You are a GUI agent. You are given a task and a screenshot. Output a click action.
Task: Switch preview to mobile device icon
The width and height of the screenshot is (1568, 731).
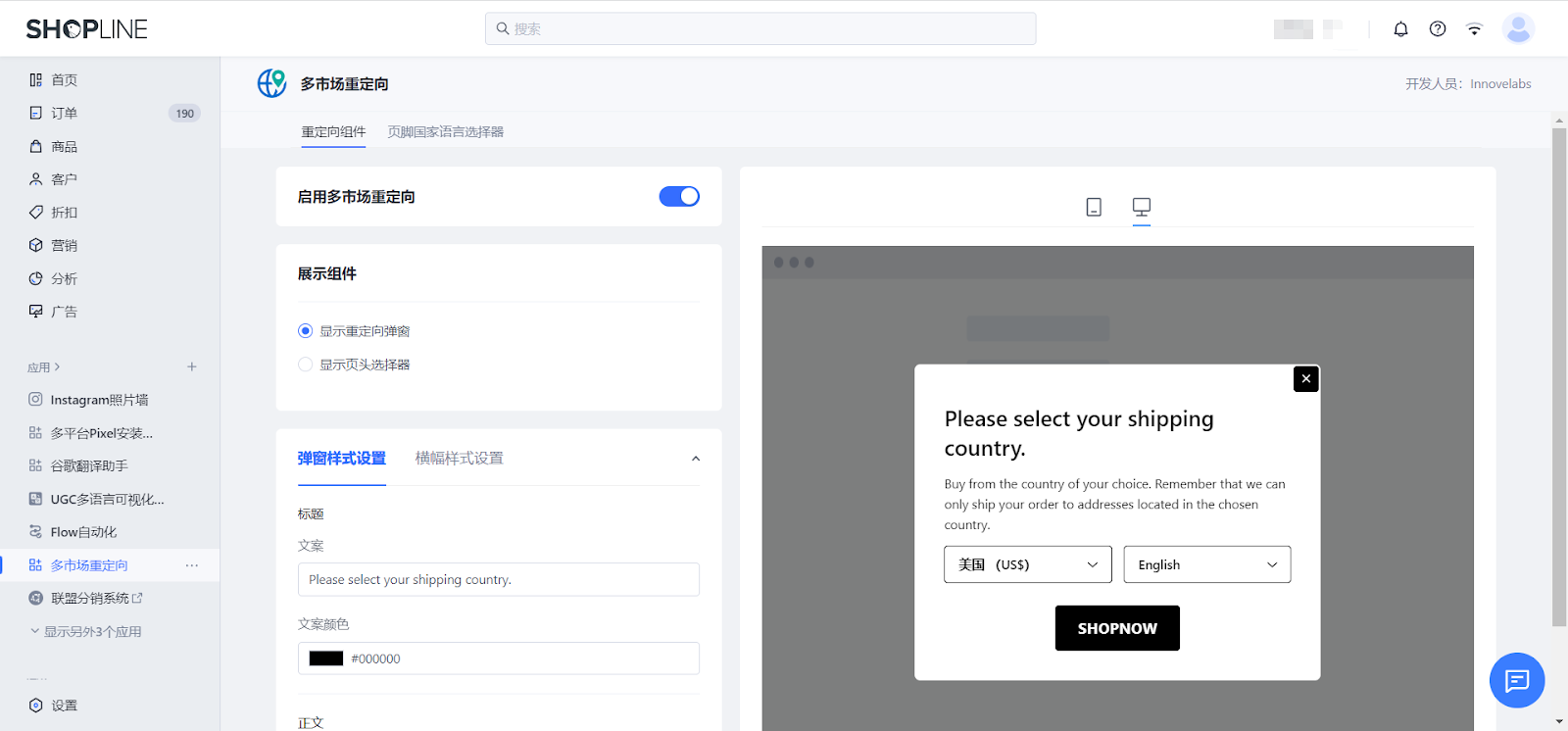click(x=1094, y=207)
